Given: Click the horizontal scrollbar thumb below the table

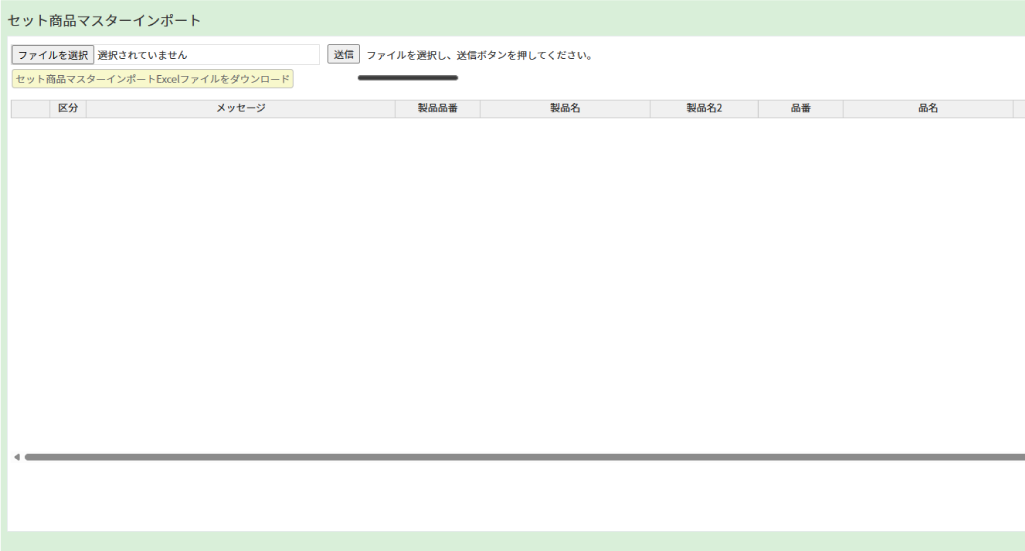Looking at the screenshot, I should pyautogui.click(x=520, y=457).
